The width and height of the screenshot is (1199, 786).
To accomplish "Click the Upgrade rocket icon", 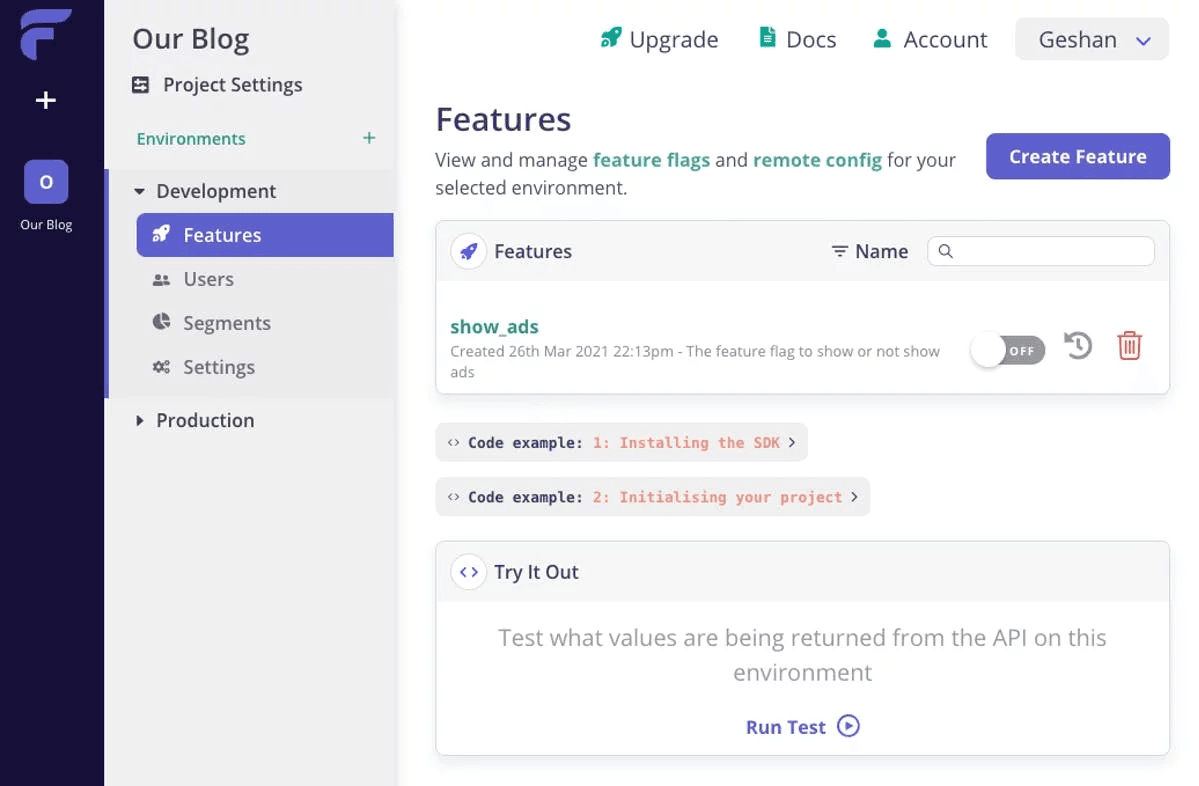I will click(x=611, y=37).
